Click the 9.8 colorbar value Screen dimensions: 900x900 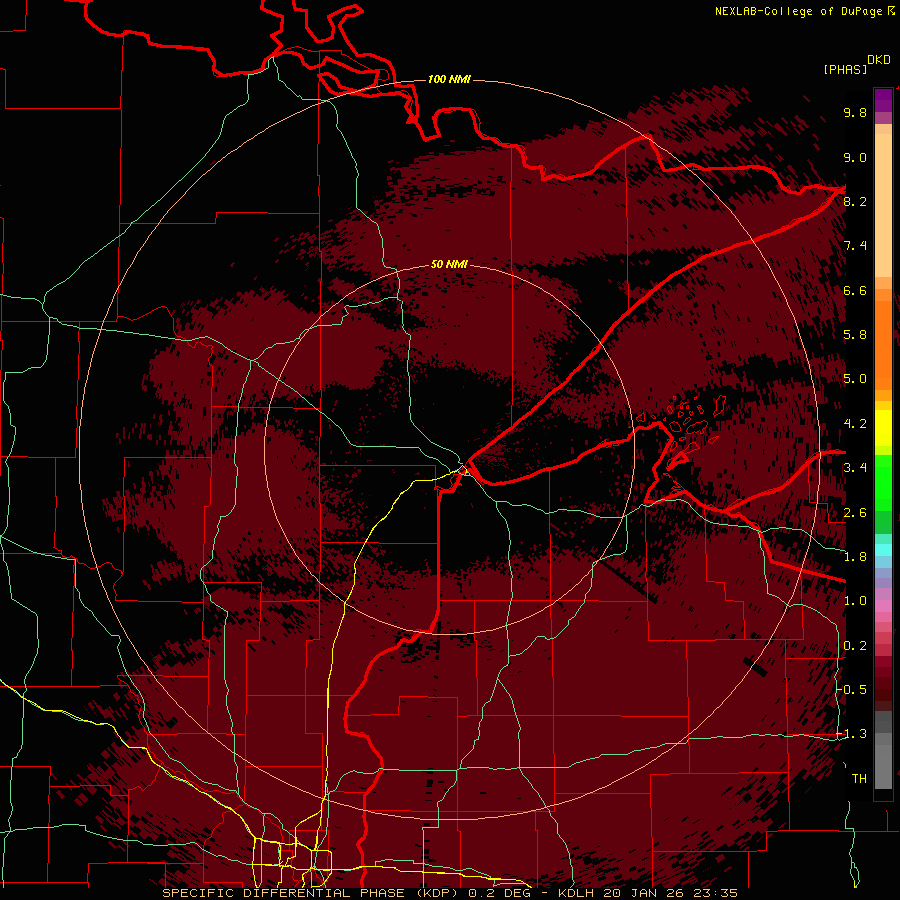click(x=855, y=112)
